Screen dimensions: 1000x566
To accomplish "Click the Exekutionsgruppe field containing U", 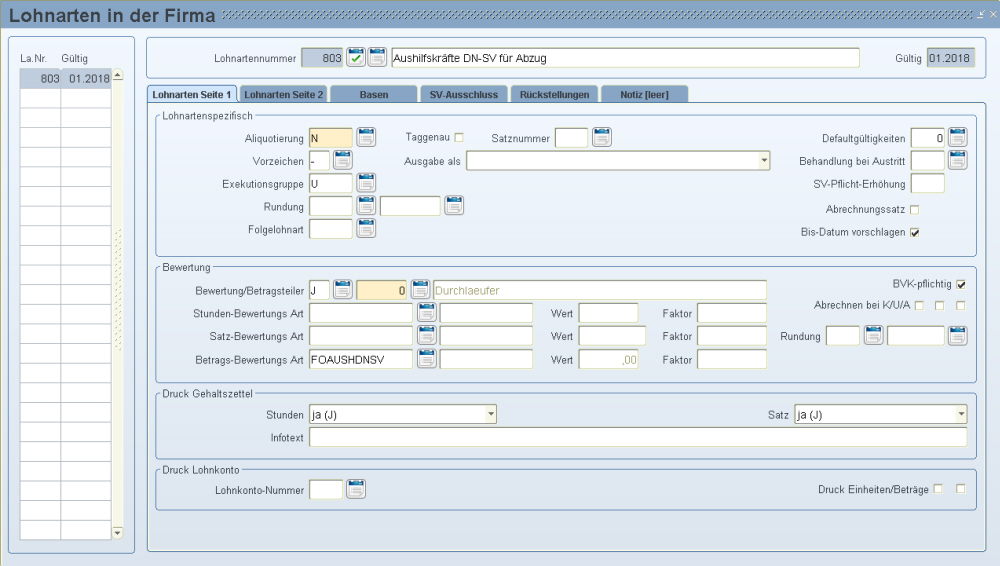I will point(330,184).
